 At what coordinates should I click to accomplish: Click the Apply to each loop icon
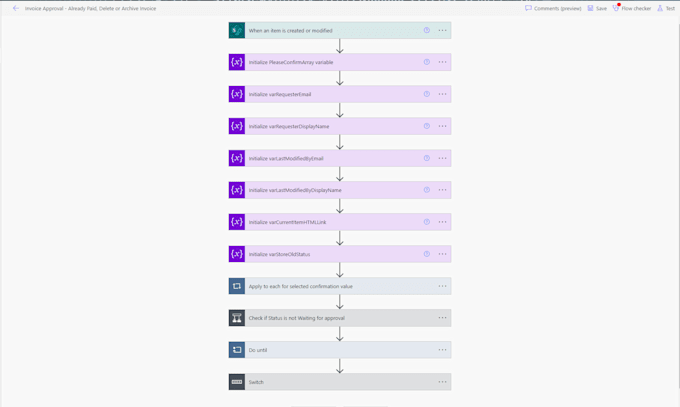pos(237,286)
